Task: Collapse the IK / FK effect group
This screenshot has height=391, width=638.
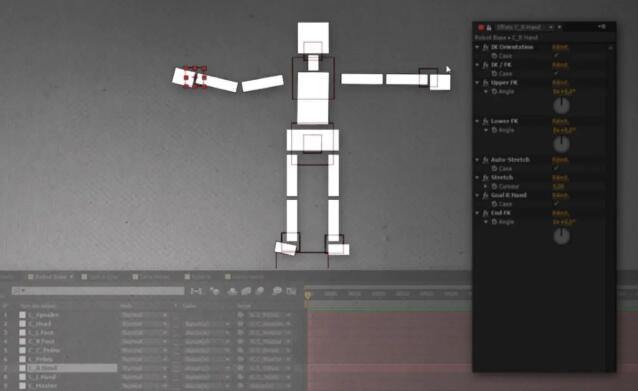Action: 477,65
